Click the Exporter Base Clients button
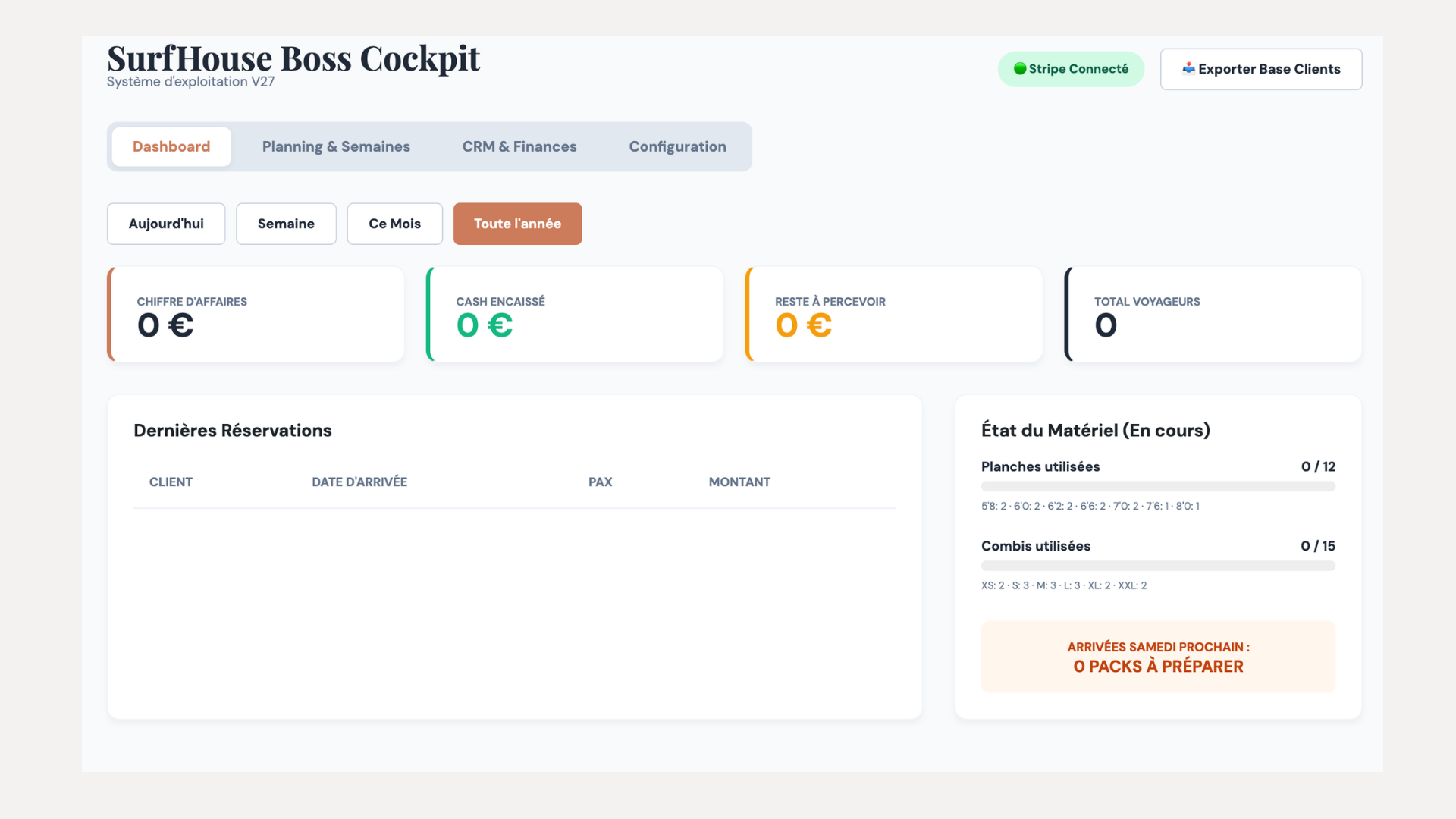 [x=1261, y=68]
